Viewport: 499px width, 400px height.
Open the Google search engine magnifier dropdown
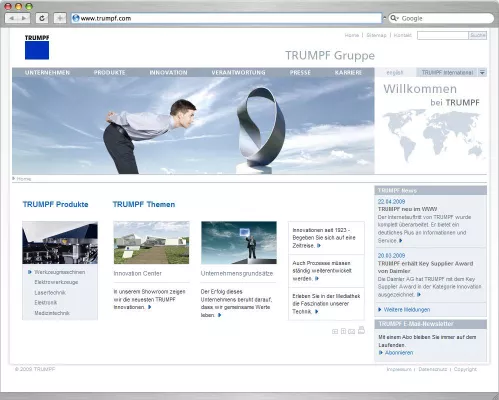click(x=394, y=18)
